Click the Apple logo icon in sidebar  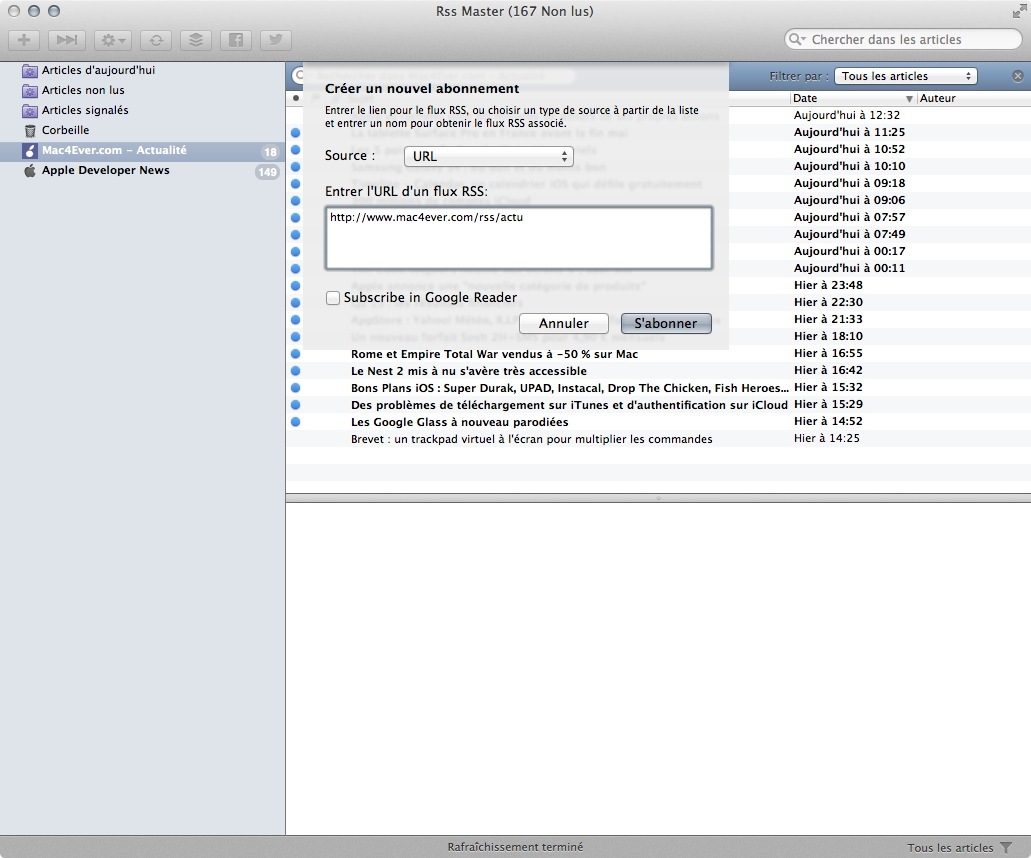30,171
